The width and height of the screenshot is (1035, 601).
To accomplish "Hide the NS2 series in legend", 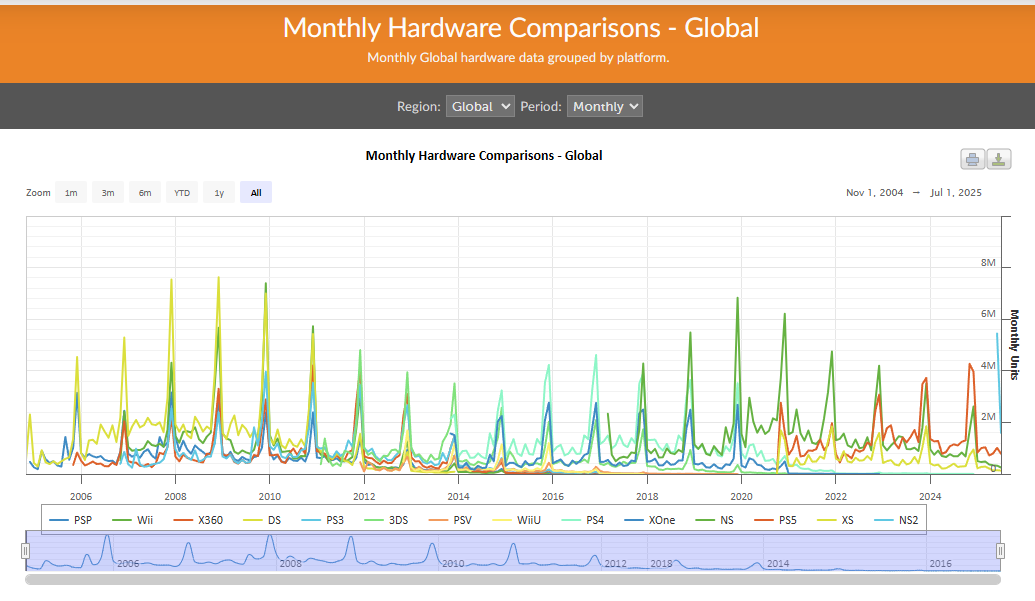I will click(896, 520).
